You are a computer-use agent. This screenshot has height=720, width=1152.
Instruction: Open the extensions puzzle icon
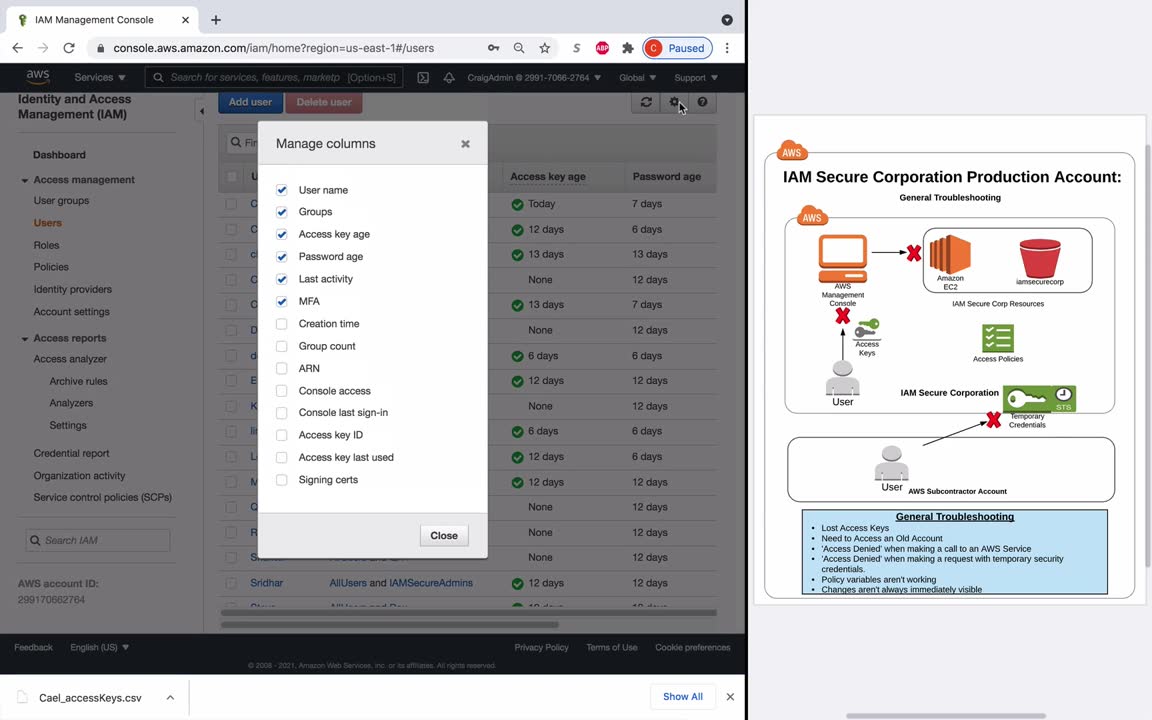627,48
